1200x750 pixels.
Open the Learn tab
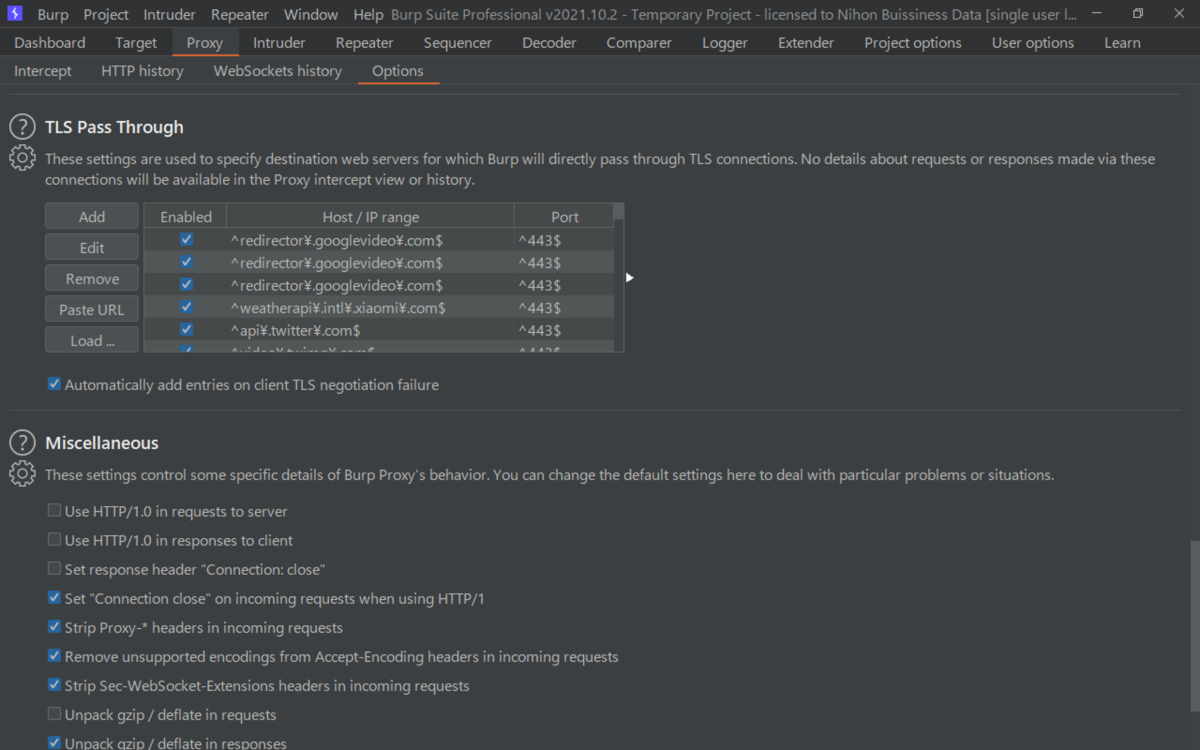click(1122, 43)
